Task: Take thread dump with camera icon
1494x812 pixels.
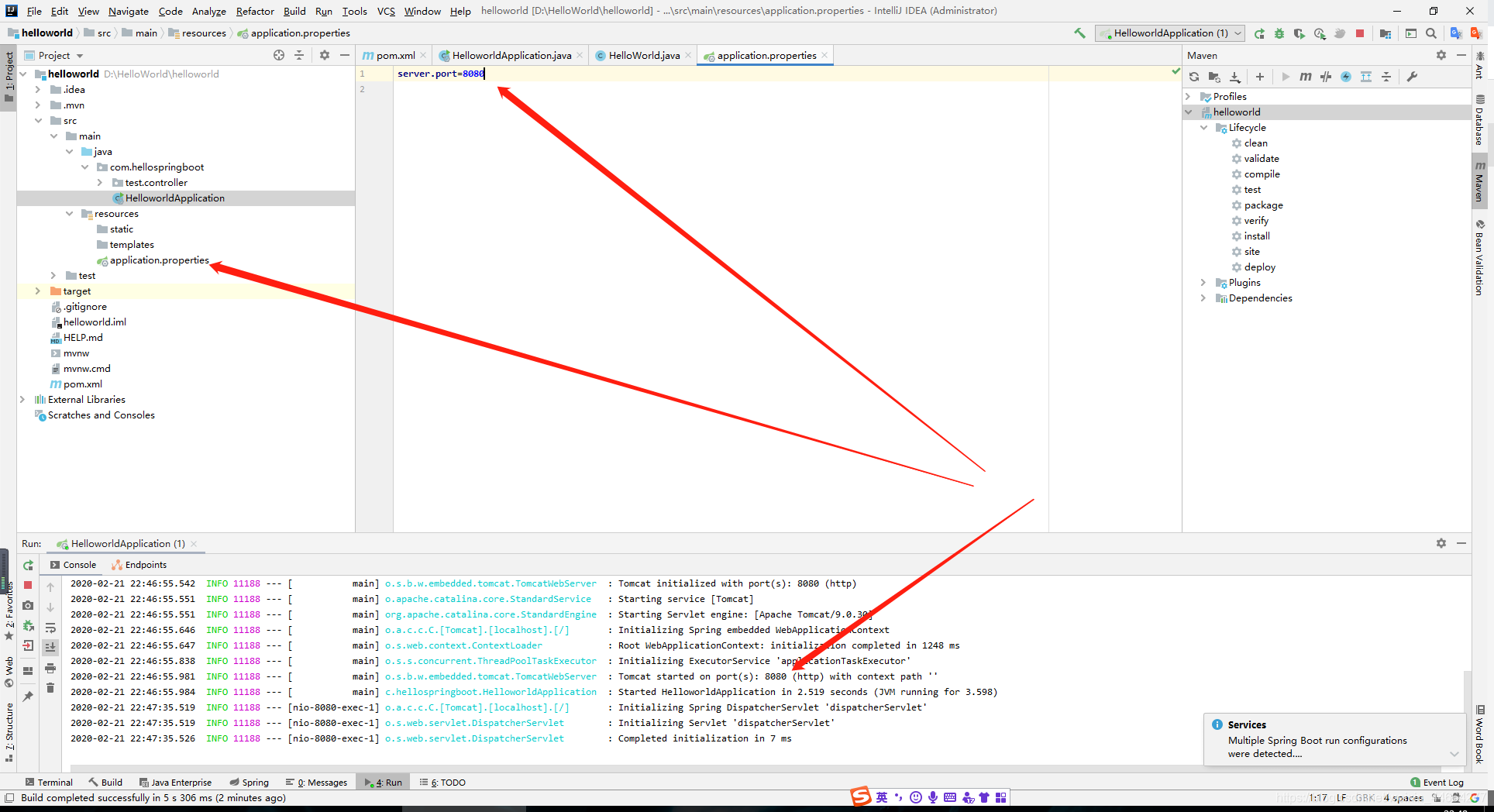Action: click(28, 605)
